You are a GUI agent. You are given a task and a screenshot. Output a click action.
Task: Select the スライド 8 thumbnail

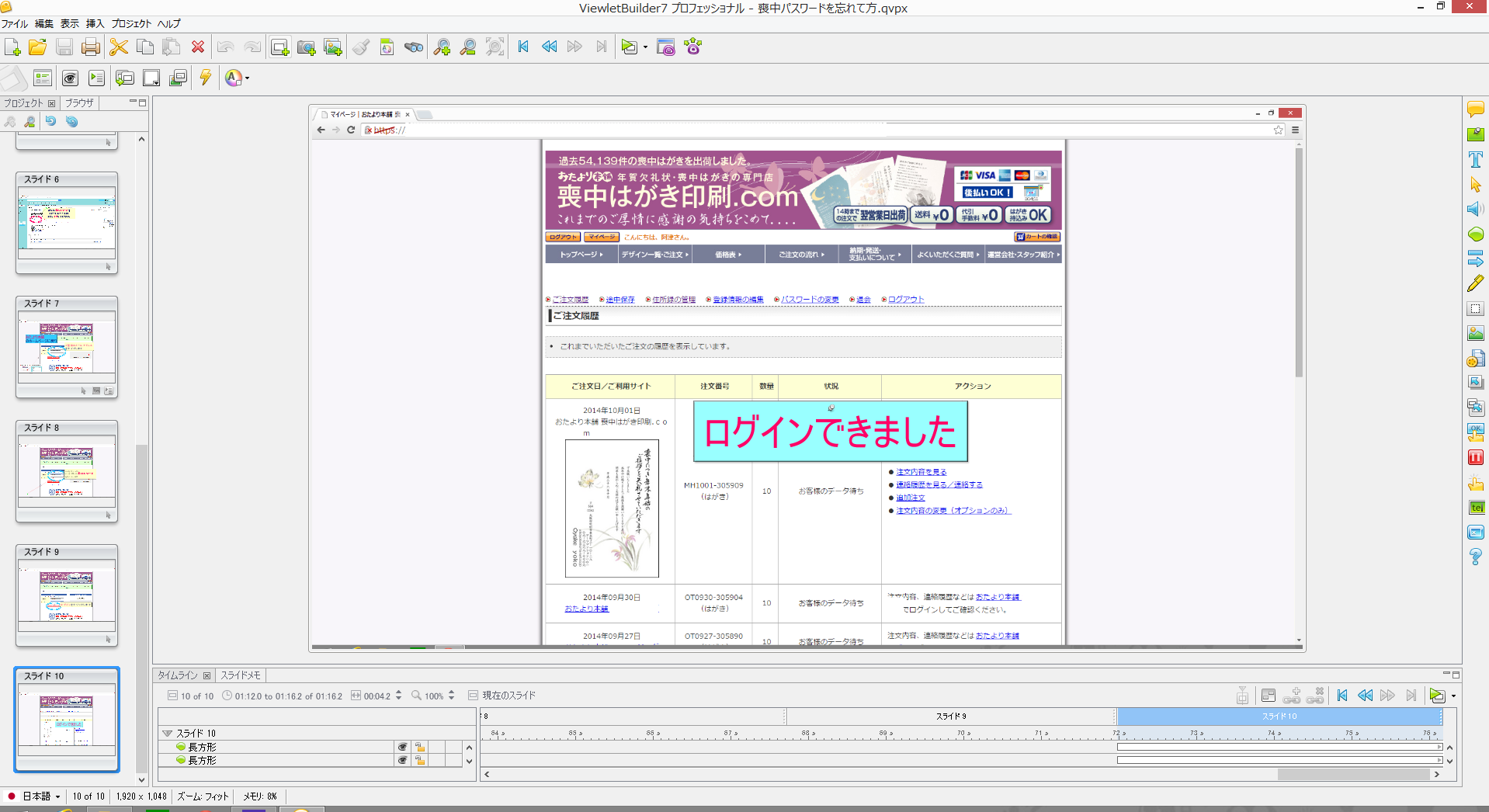pyautogui.click(x=67, y=471)
